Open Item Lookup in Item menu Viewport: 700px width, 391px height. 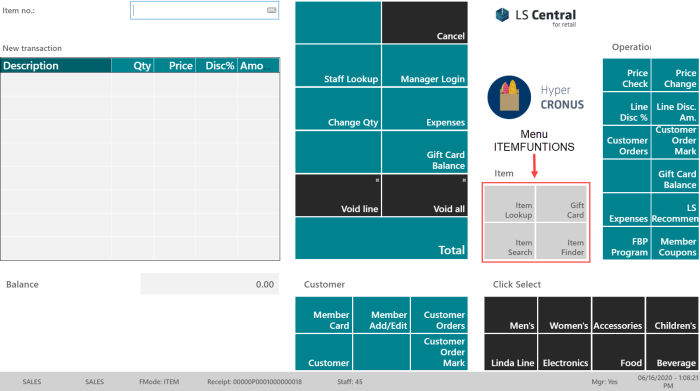coord(510,204)
